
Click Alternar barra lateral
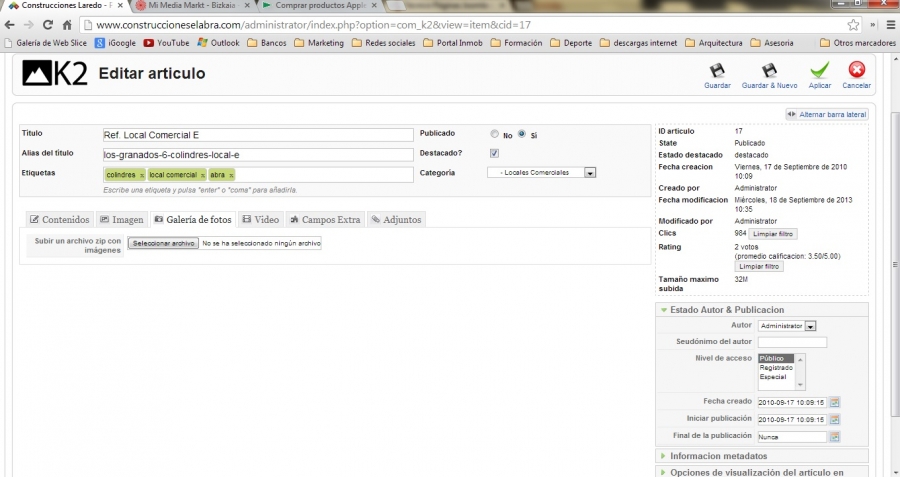827,115
